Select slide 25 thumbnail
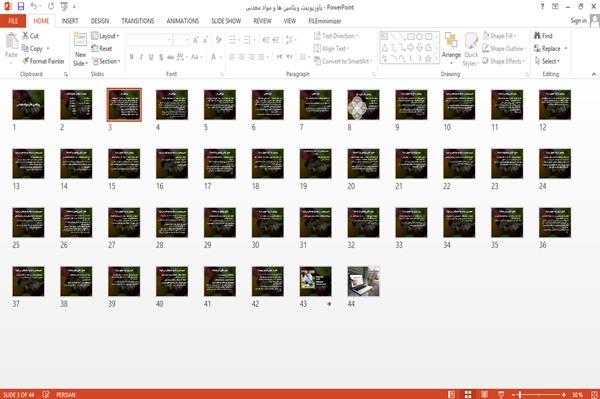 28,222
